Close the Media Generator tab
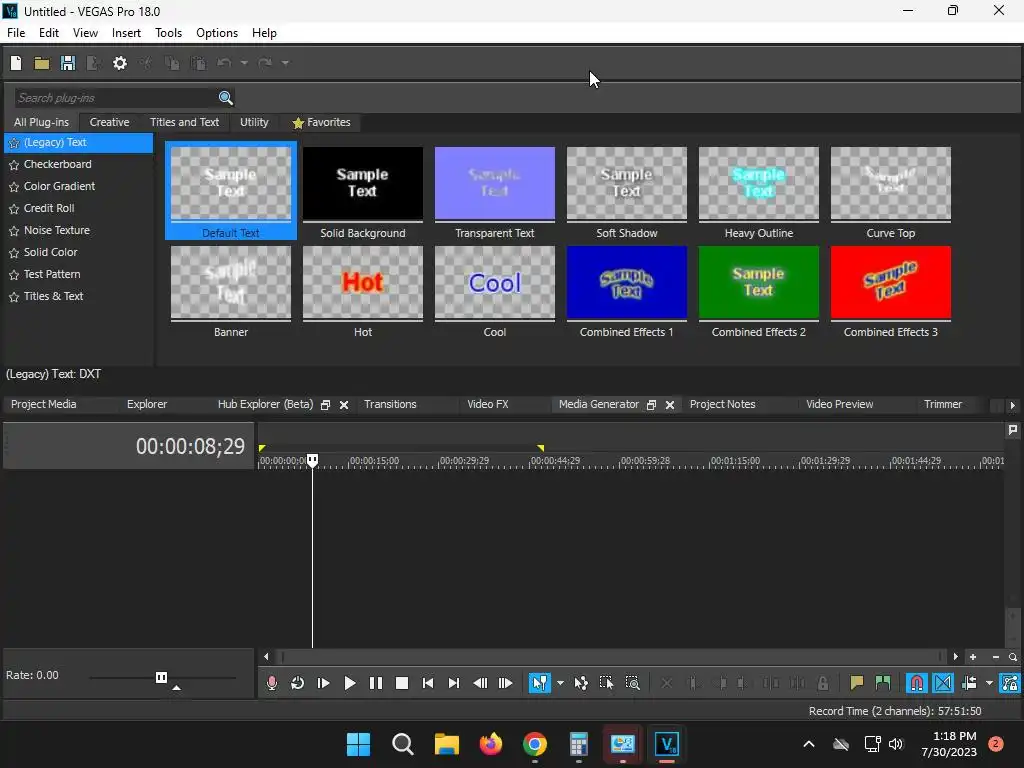The width and height of the screenshot is (1024, 768). tap(669, 405)
